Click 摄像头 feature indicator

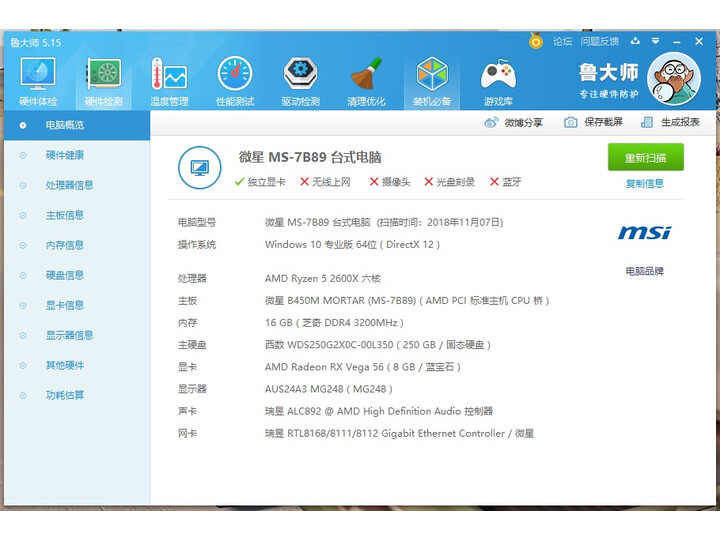[390, 182]
